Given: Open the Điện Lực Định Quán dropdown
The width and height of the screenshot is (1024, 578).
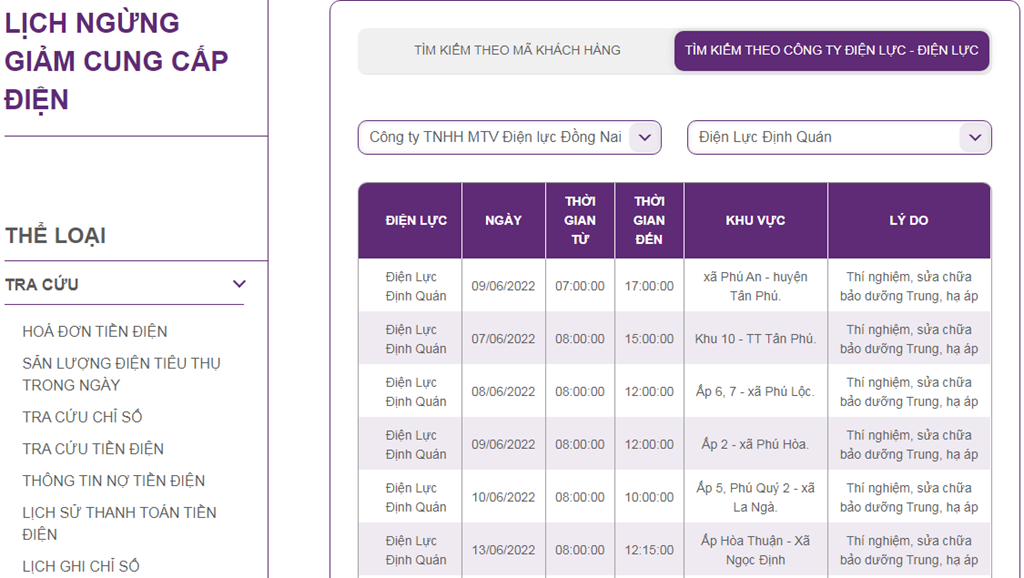Looking at the screenshot, I should click(838, 138).
